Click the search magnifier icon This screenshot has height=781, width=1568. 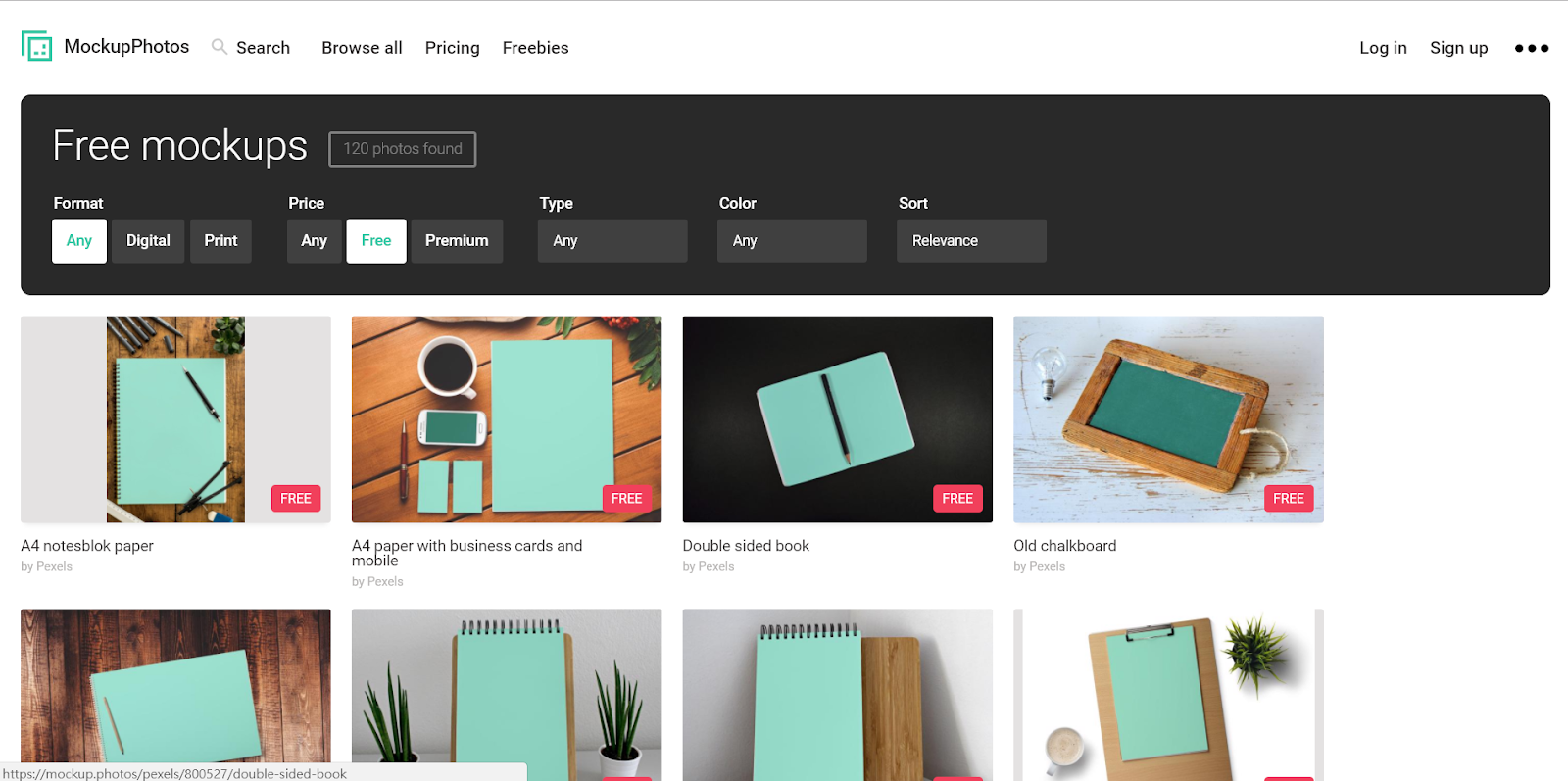tap(220, 47)
